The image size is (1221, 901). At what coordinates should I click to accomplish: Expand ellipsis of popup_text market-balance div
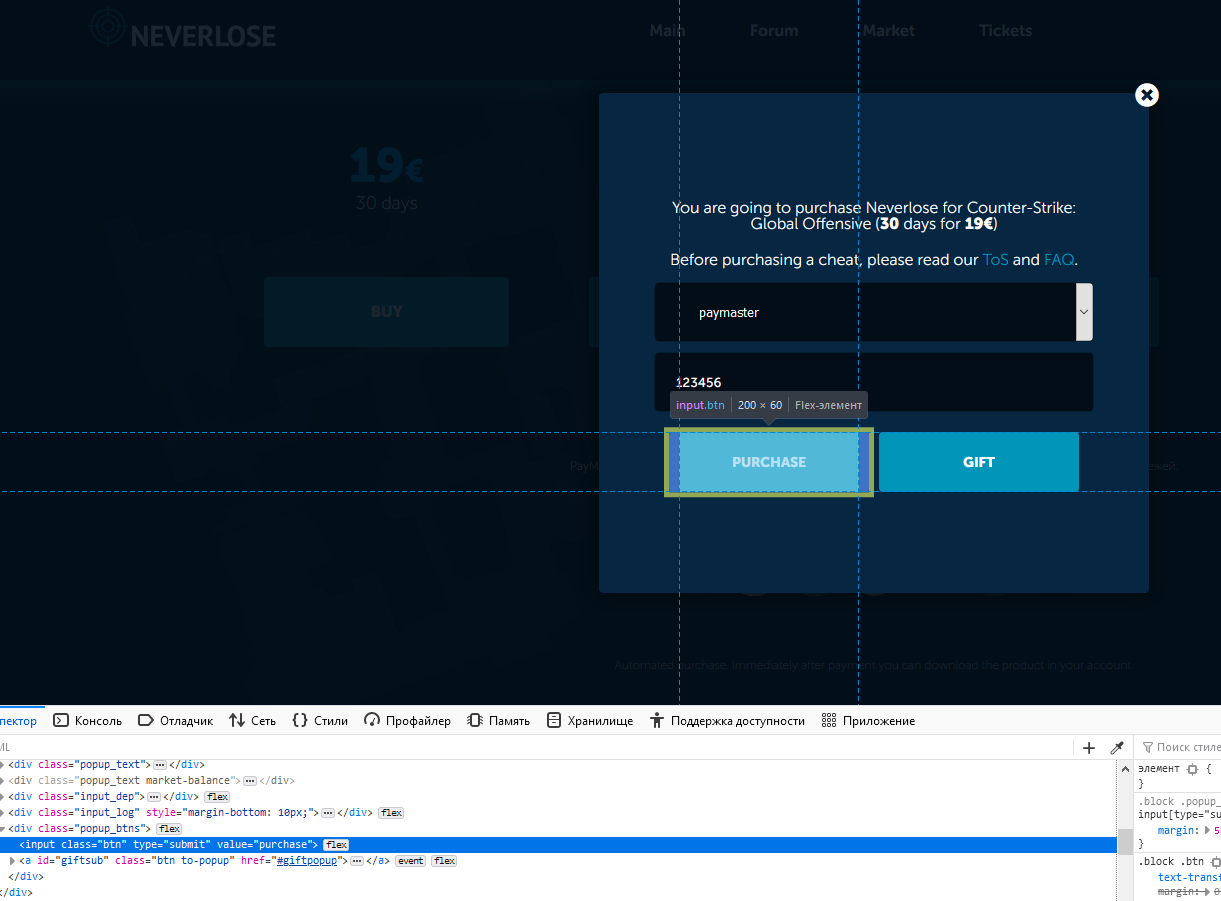250,781
